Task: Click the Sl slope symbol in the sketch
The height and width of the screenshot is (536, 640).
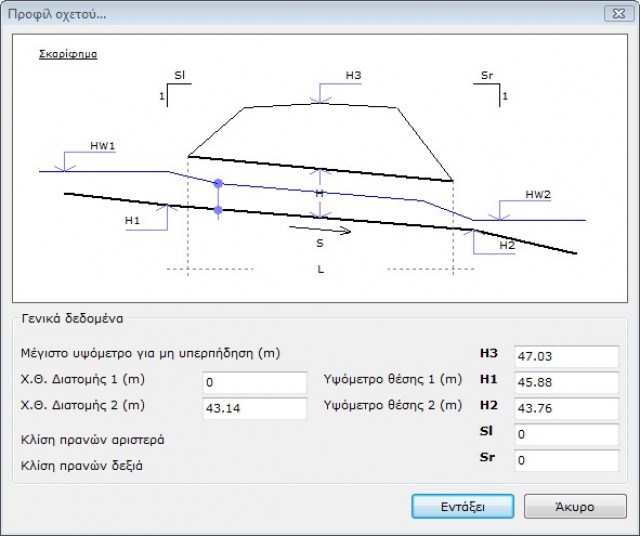Action: pyautogui.click(x=177, y=75)
